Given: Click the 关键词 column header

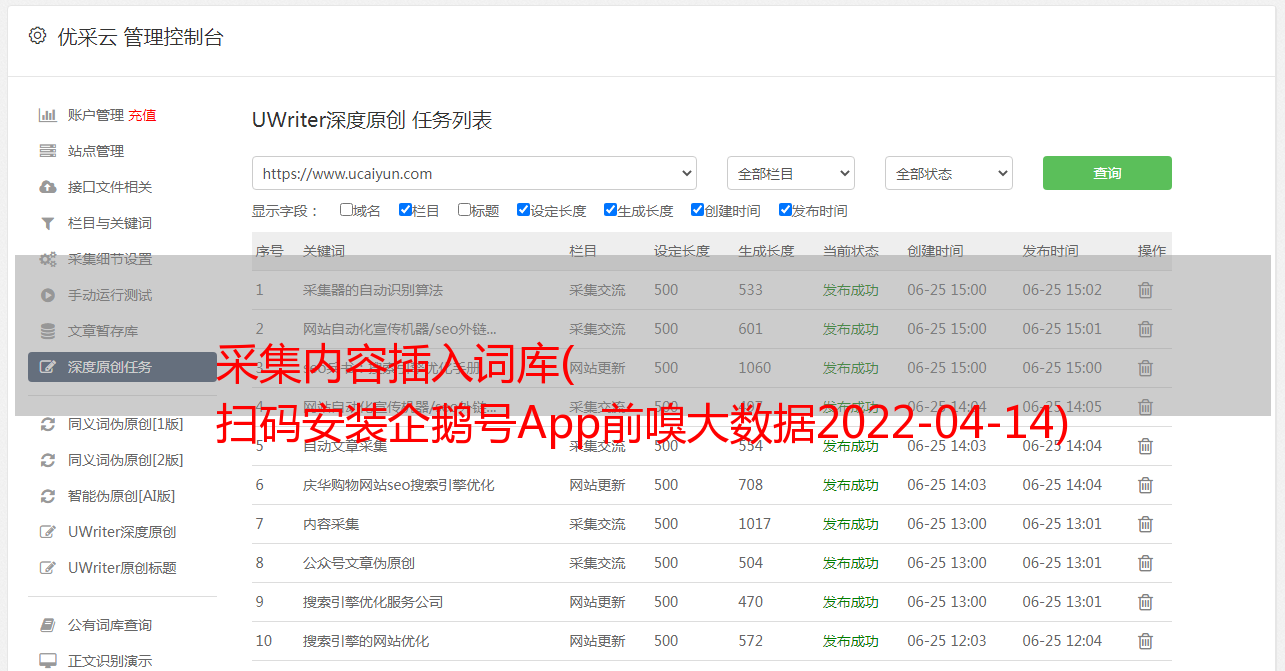Looking at the screenshot, I should [x=324, y=251].
